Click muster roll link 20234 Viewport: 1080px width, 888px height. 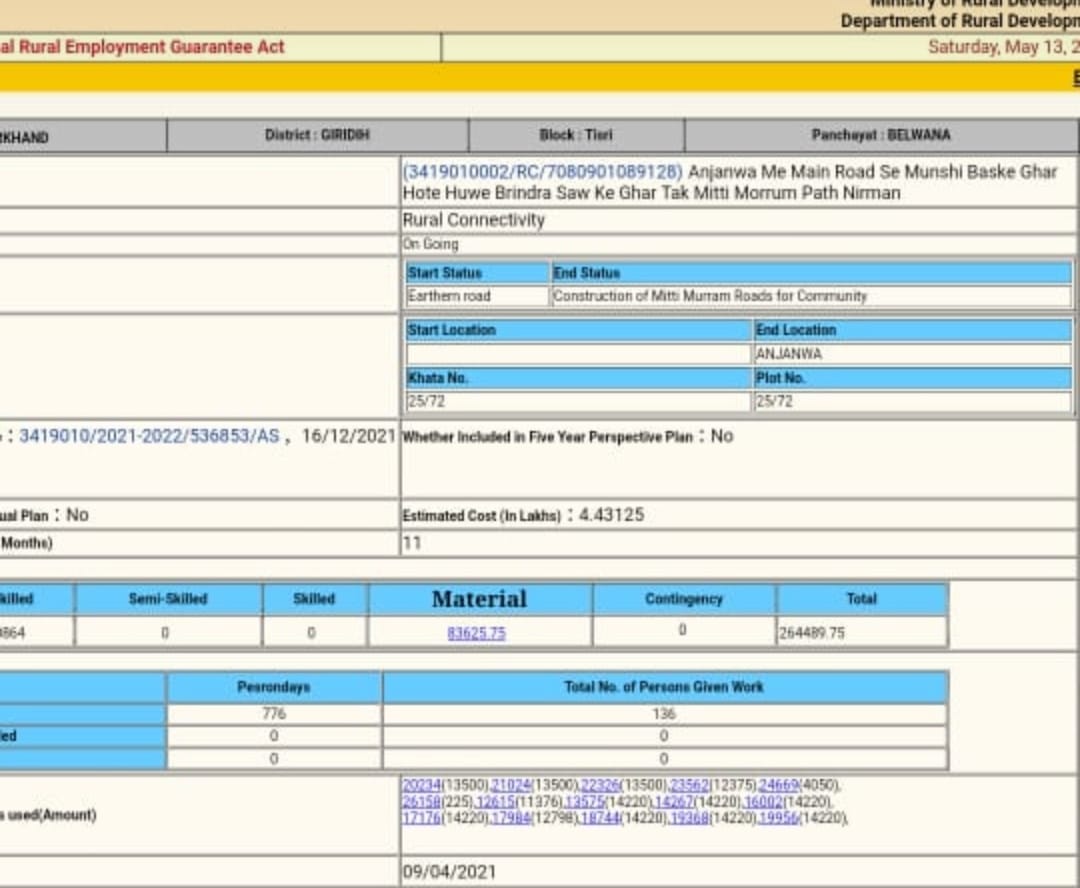(x=422, y=785)
